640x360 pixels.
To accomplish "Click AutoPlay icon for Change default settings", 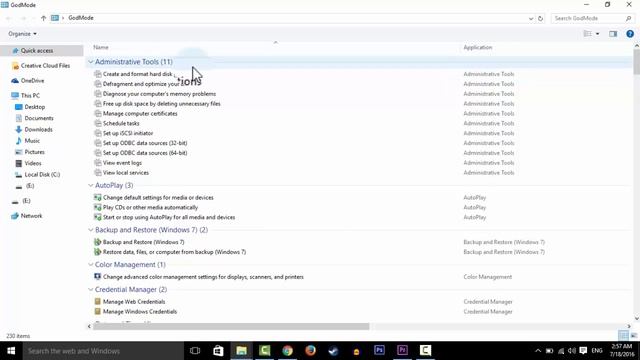I will (98, 198).
